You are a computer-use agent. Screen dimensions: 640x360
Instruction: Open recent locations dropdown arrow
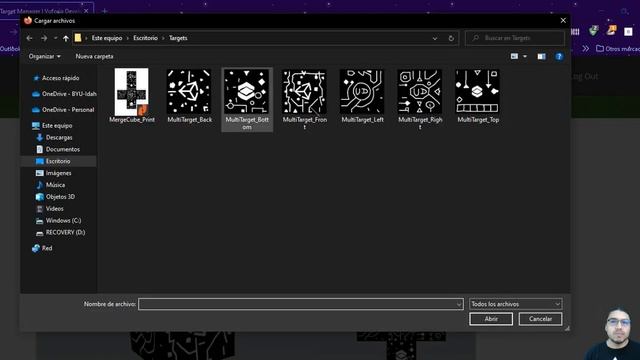[56, 38]
